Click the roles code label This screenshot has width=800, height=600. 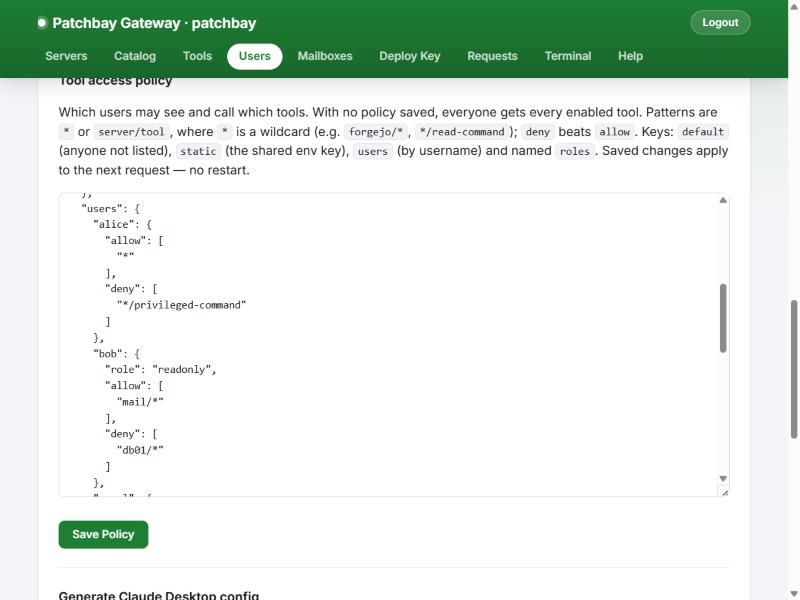[574, 152]
